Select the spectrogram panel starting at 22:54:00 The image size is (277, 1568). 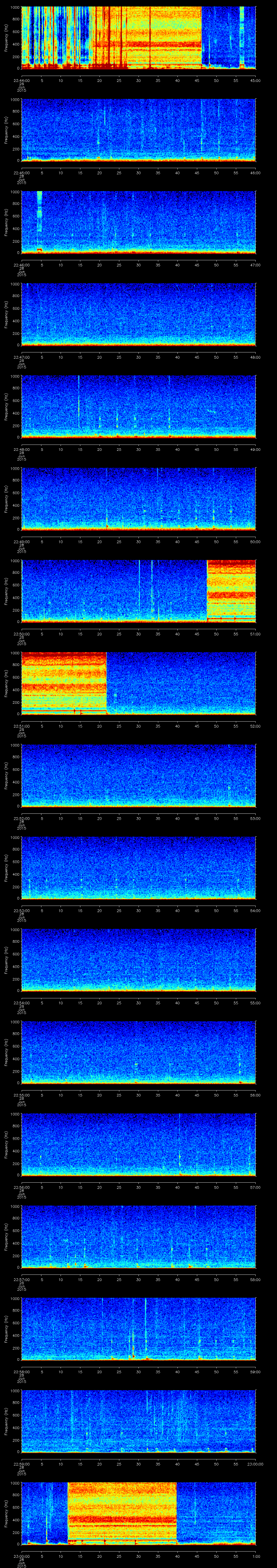click(x=139, y=960)
